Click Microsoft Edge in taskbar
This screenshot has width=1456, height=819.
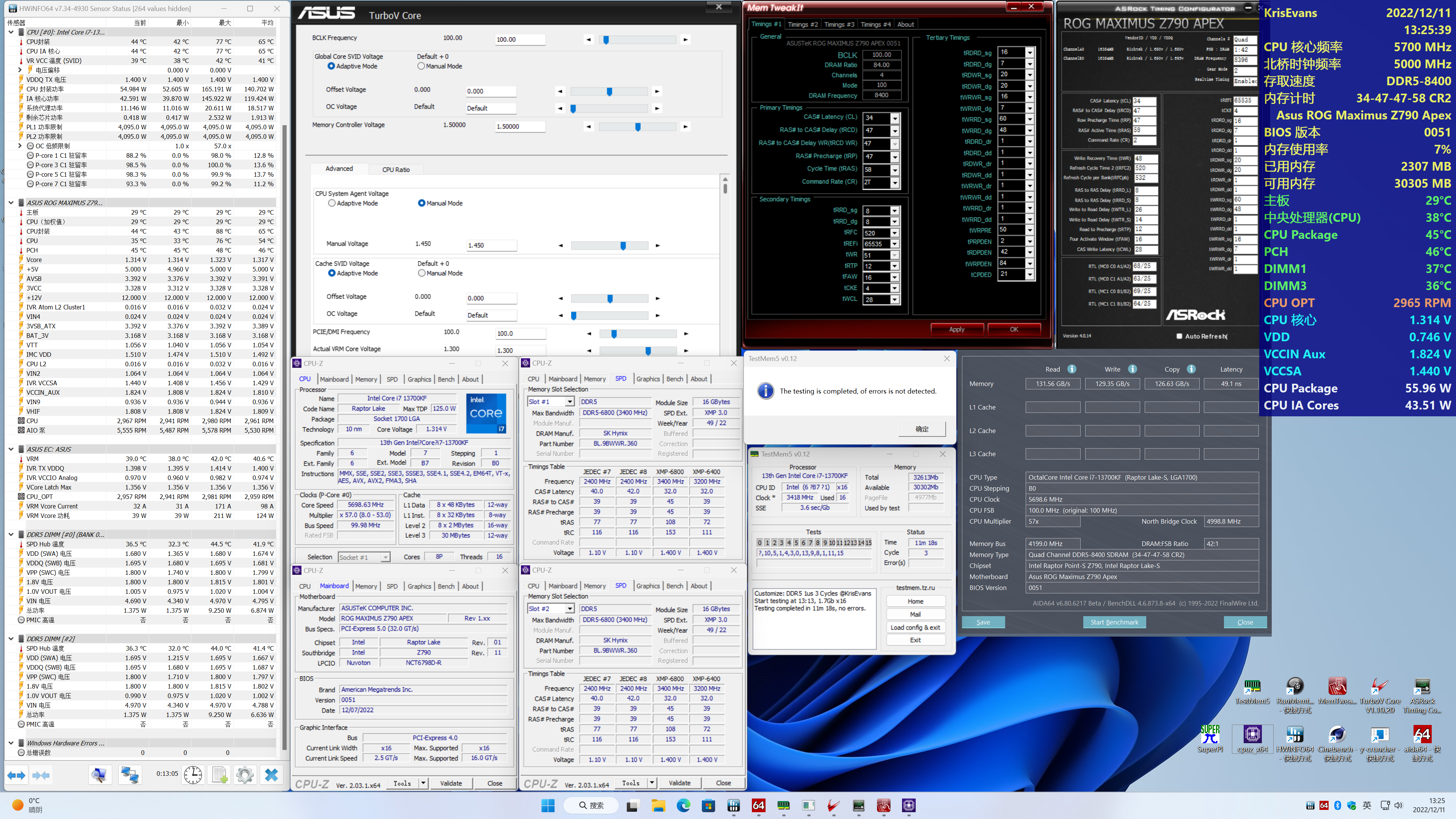(683, 805)
